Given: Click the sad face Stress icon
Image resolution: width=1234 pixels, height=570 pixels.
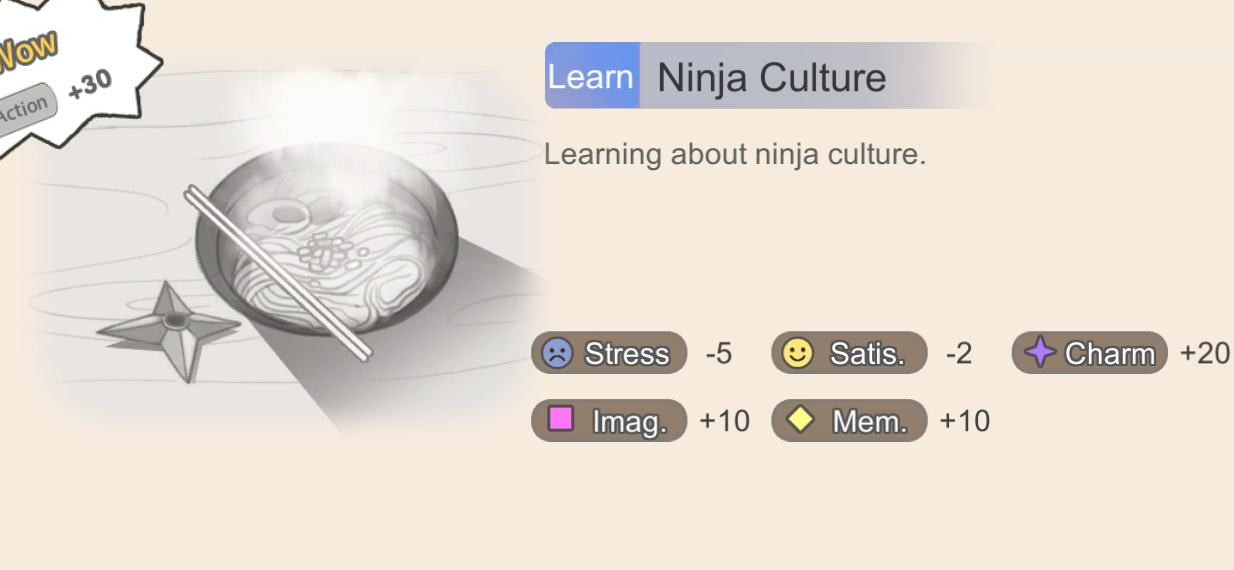Looking at the screenshot, I should (555, 353).
